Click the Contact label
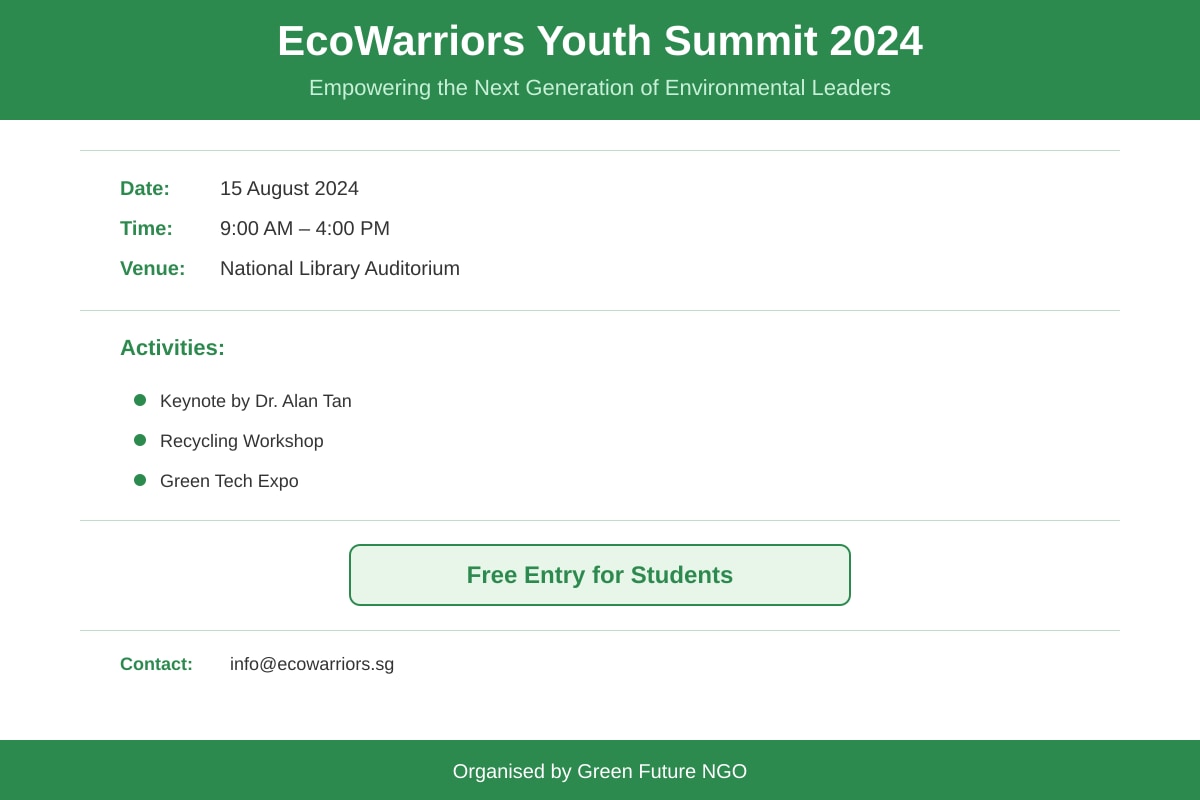The height and width of the screenshot is (800, 1200). [156, 664]
